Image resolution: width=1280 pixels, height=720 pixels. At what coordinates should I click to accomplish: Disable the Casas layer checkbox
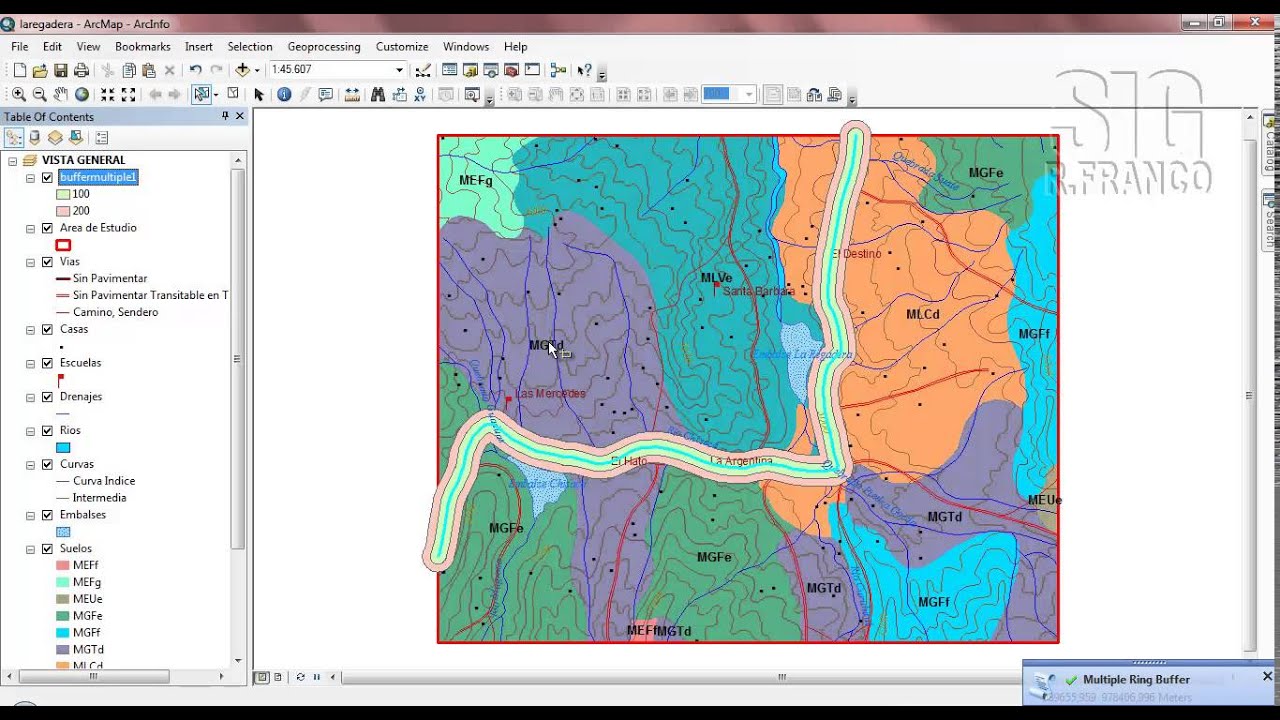click(46, 330)
